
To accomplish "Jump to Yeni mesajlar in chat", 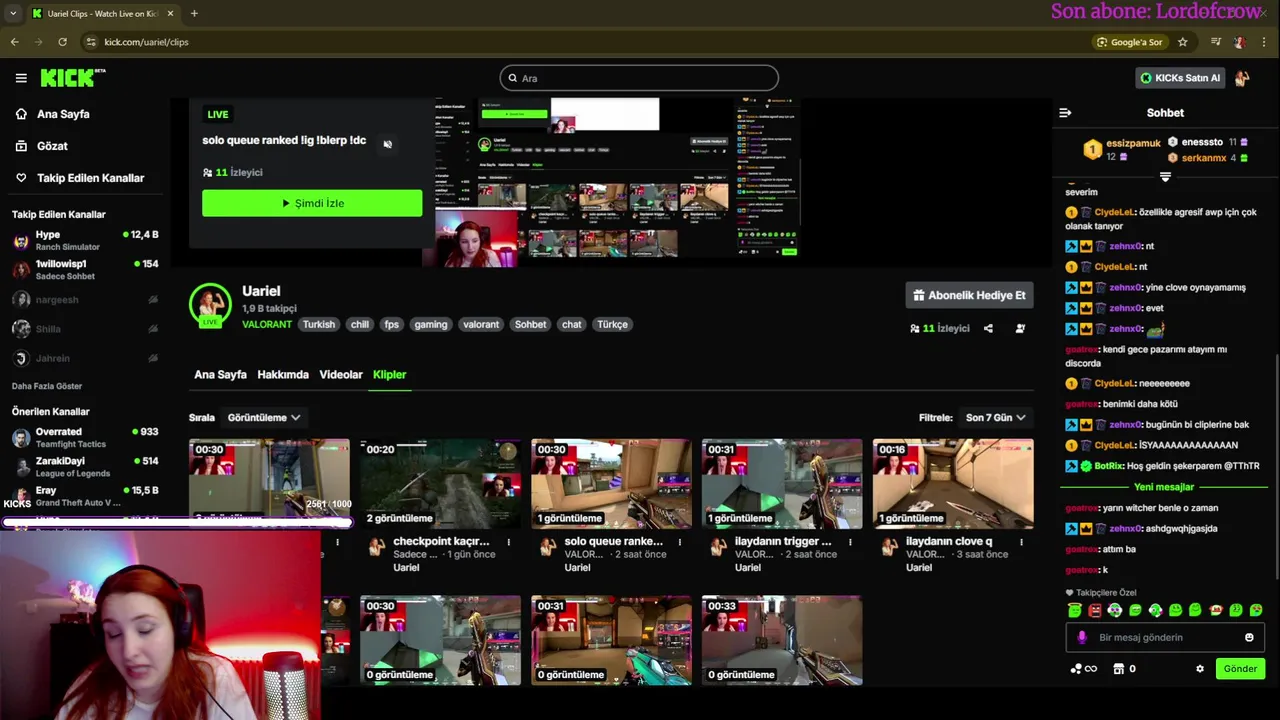I will [x=1164, y=487].
